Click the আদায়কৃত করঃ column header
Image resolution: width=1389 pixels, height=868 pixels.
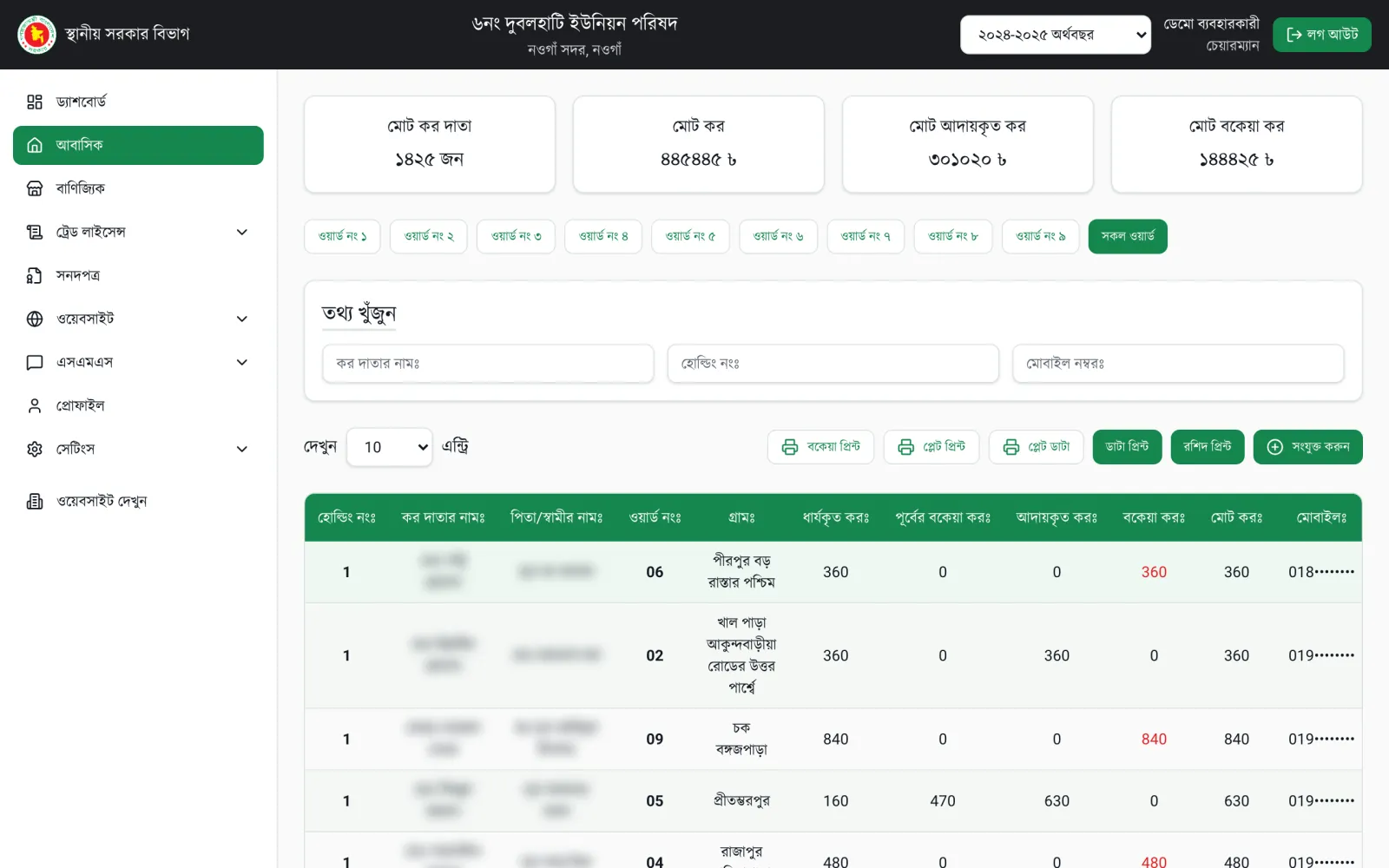(x=1057, y=517)
